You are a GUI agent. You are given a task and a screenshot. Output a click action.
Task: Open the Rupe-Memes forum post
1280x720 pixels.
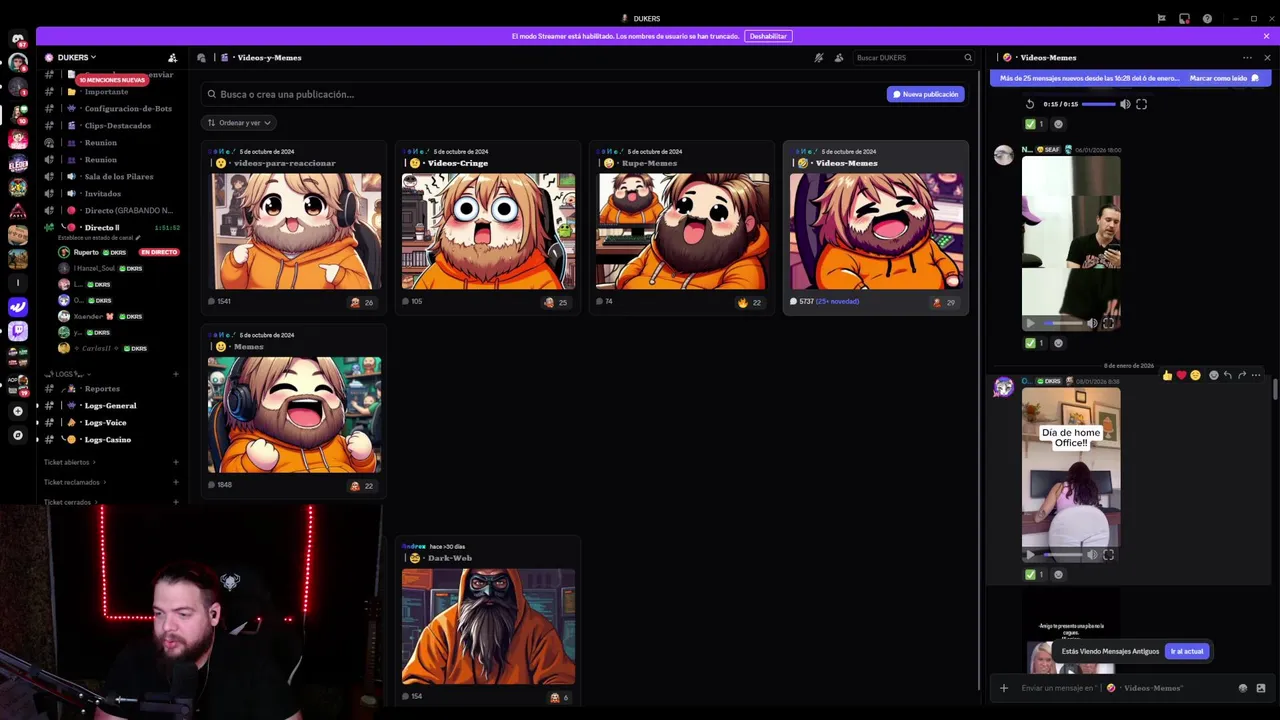pos(682,228)
